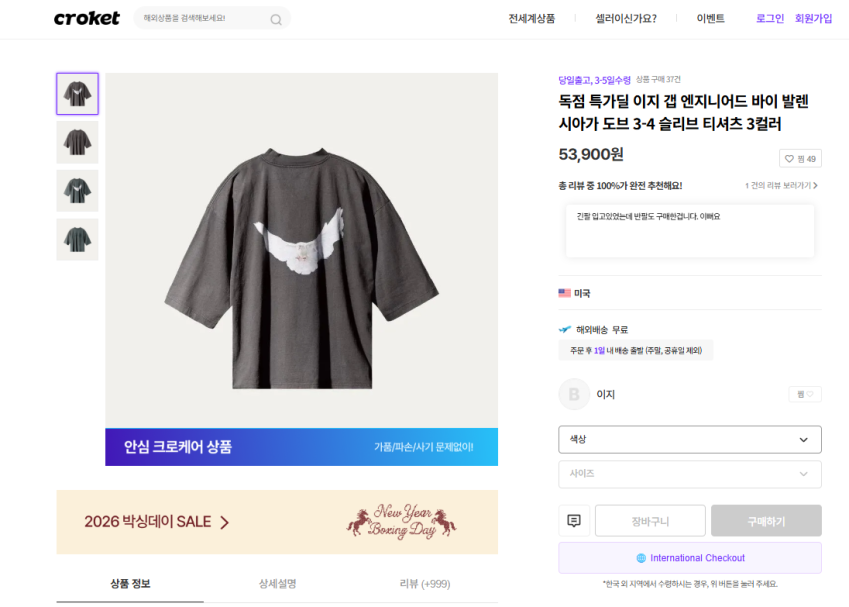Click the search magnifier icon
The image size is (849, 607).
pyautogui.click(x=276, y=19)
